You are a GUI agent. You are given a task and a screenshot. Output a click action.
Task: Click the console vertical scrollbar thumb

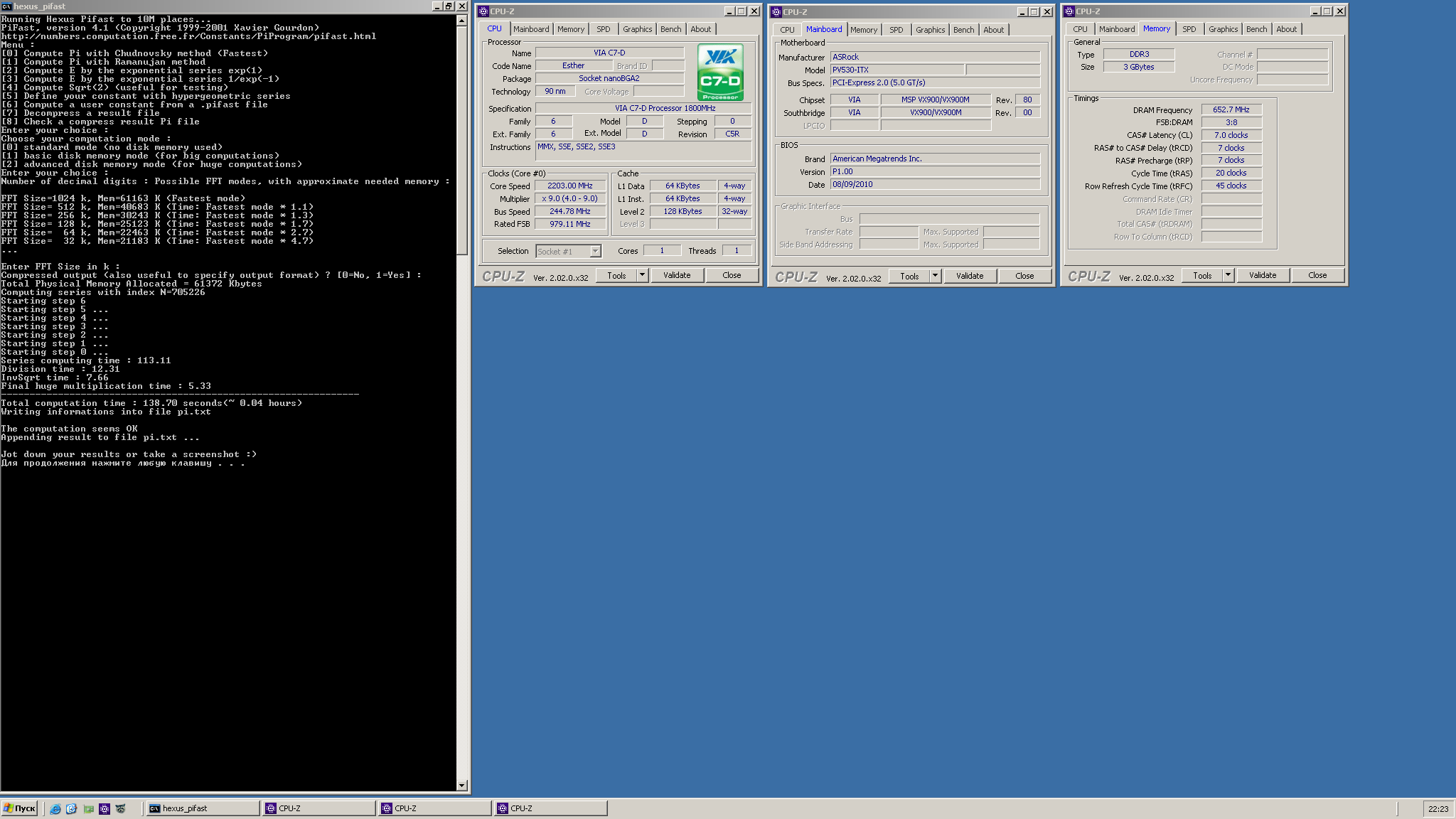(462, 140)
